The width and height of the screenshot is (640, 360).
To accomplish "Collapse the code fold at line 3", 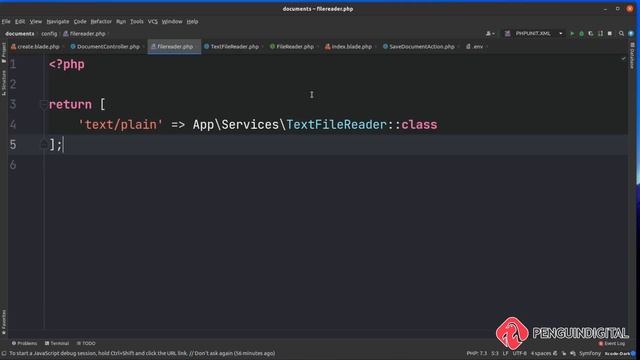I will pyautogui.click(x=43, y=104).
